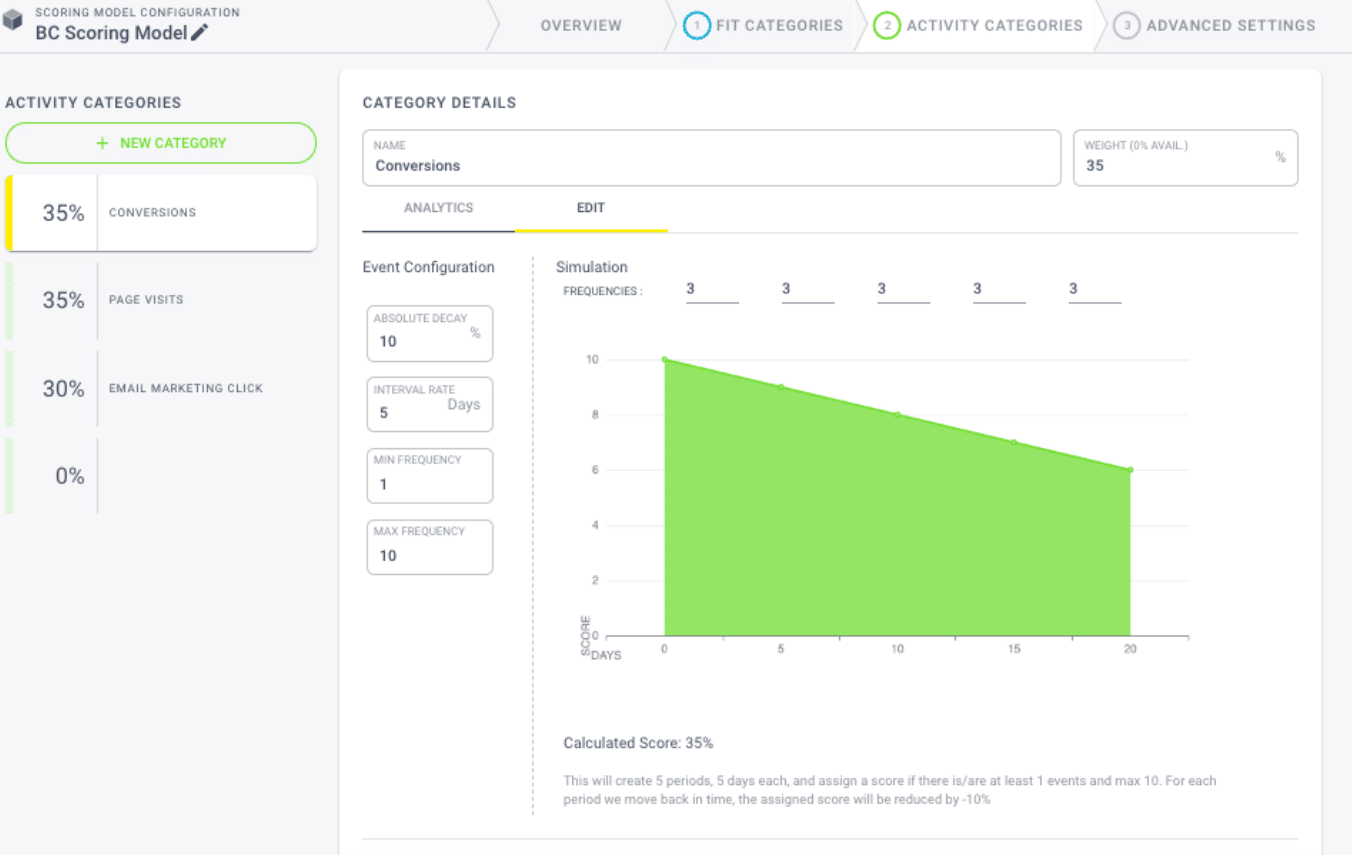Click the pencil icon beside BC Scoring Model
This screenshot has height=855, width=1352.
pos(200,32)
